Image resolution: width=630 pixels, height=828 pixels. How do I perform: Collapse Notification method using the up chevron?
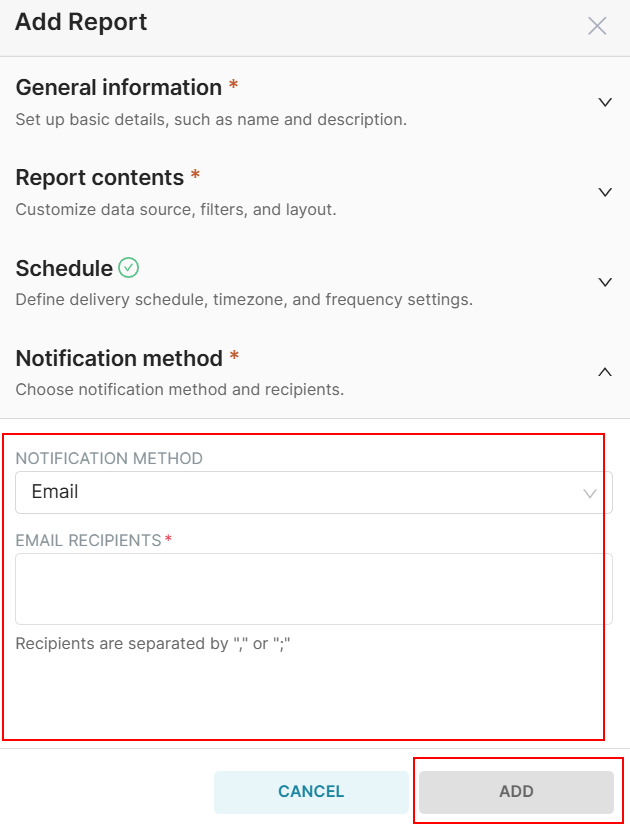pyautogui.click(x=604, y=372)
